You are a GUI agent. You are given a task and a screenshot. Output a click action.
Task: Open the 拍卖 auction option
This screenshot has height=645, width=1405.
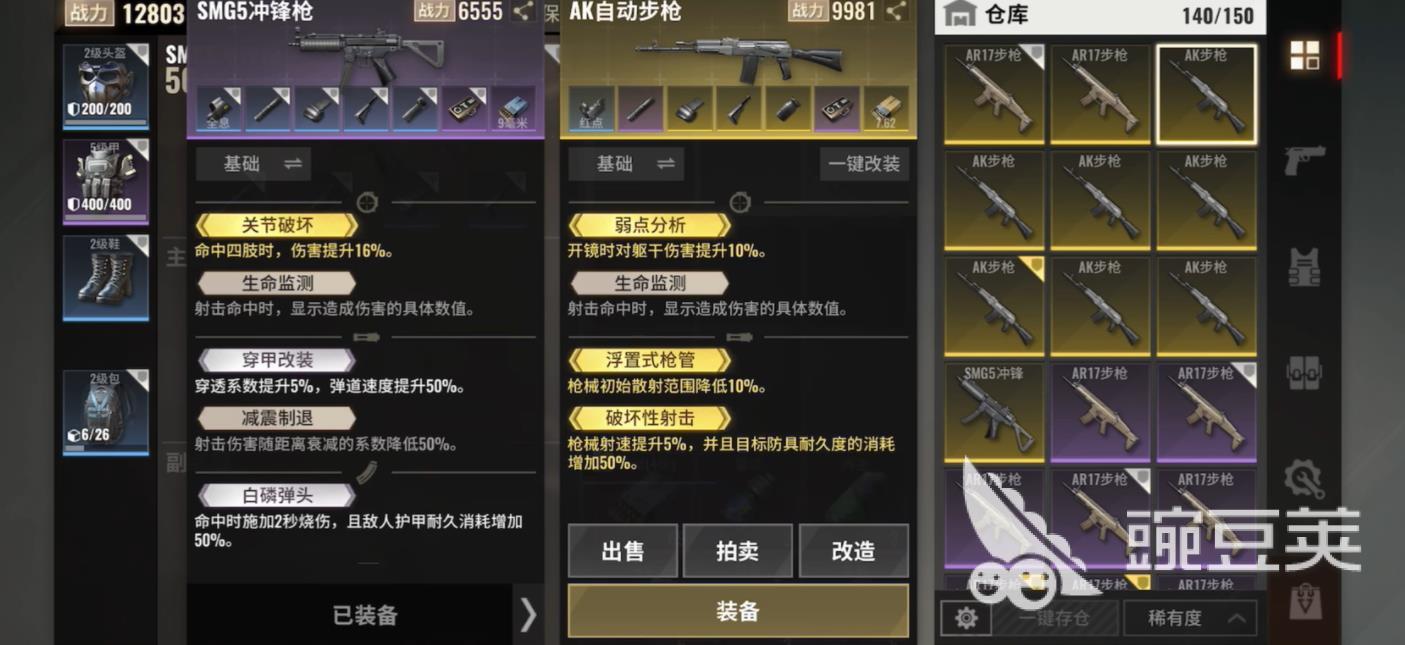click(x=738, y=551)
